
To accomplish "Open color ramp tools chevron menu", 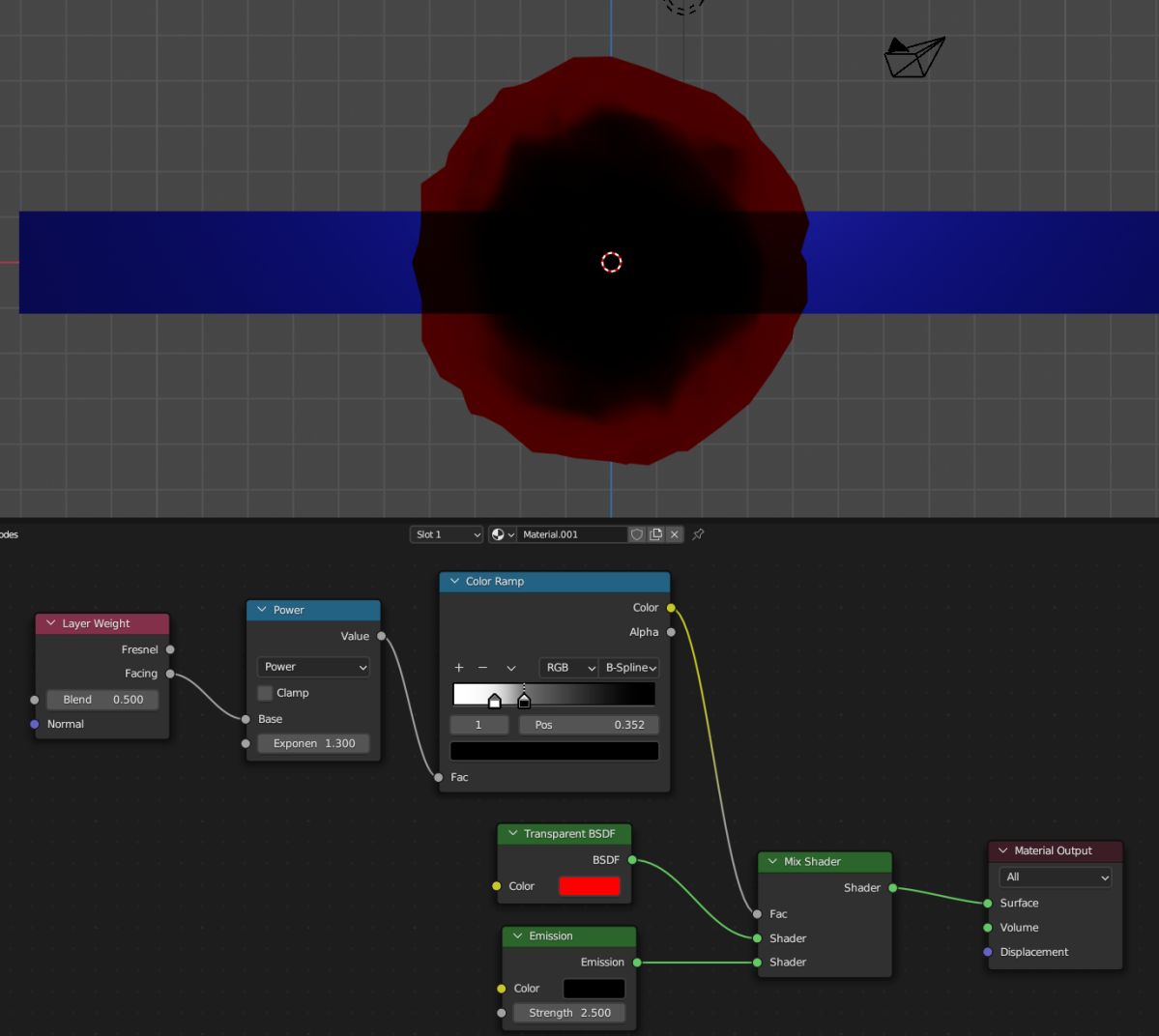I will pyautogui.click(x=510, y=668).
